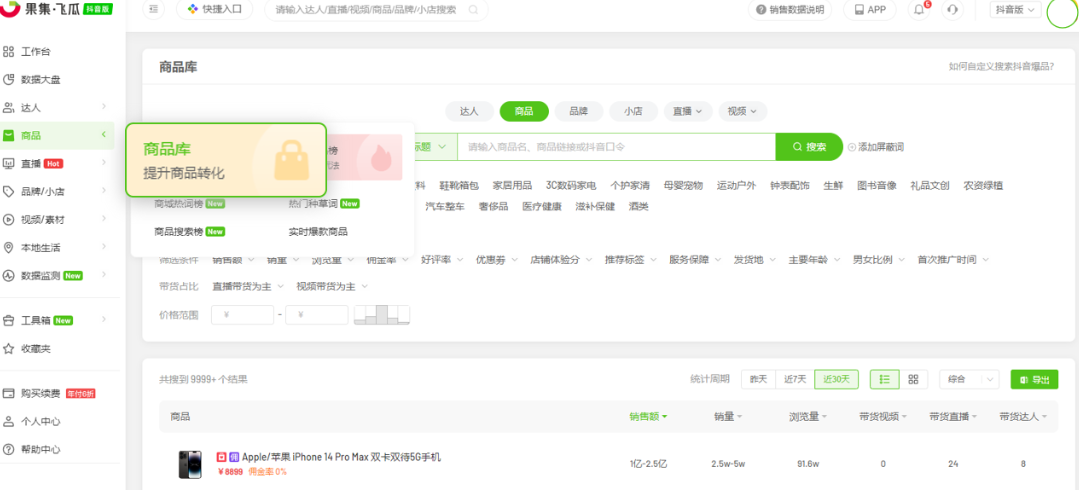Open the 商品库 card in the flyout menu

(x=225, y=160)
